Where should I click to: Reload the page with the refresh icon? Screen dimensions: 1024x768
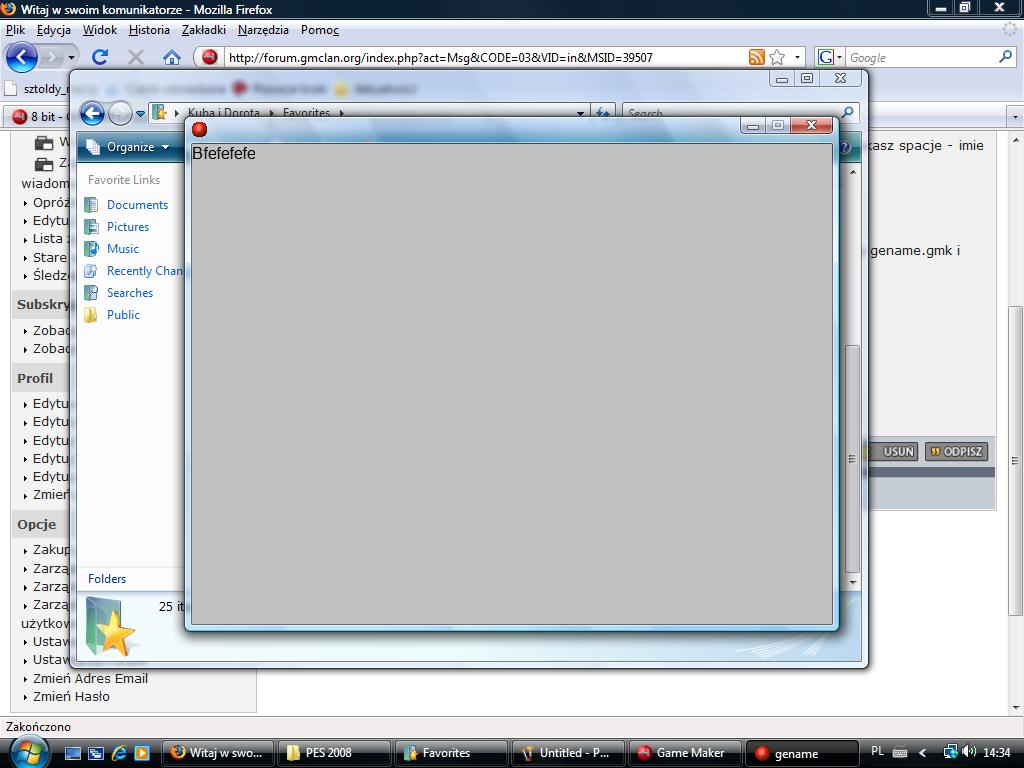100,57
